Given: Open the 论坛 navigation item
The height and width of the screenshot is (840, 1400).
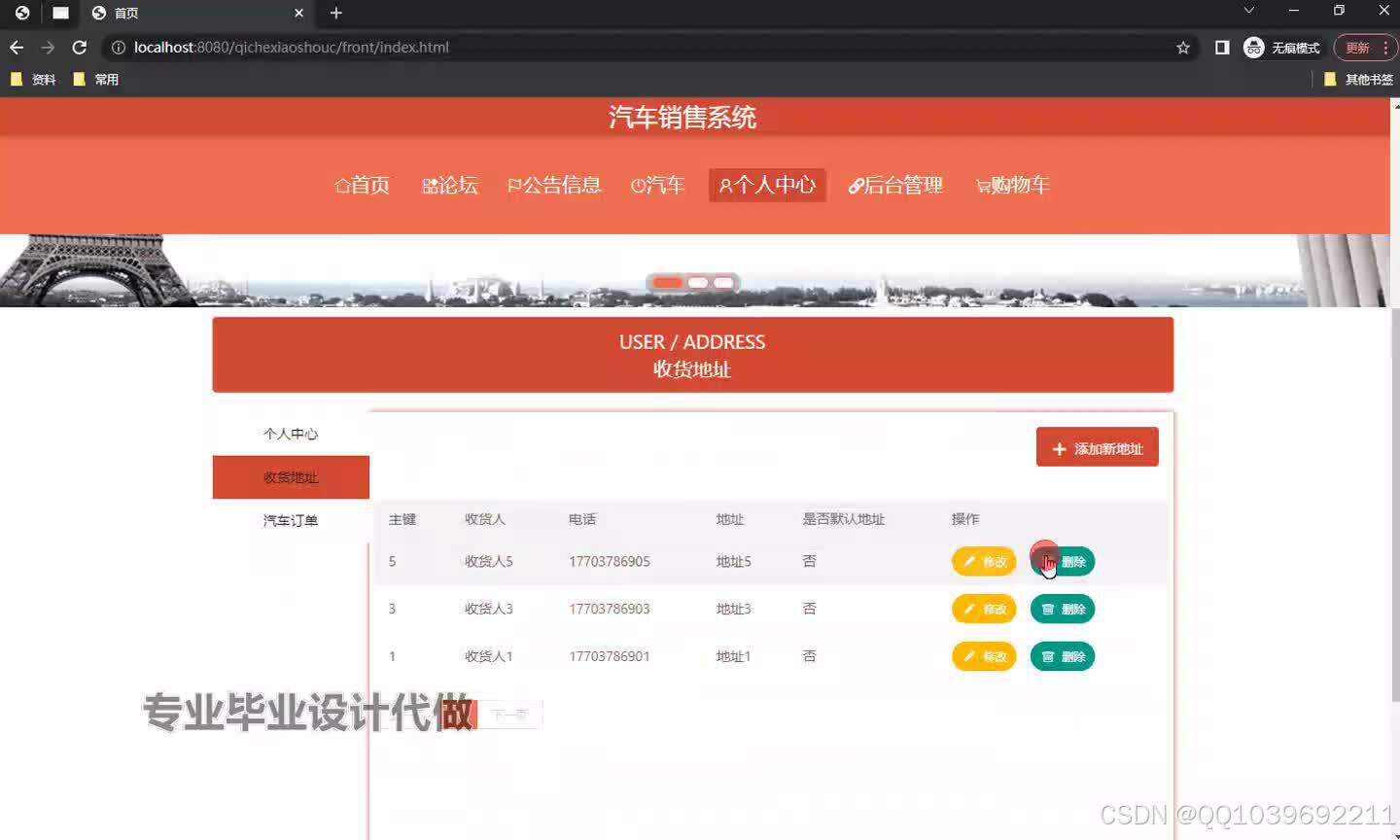Looking at the screenshot, I should pos(450,185).
